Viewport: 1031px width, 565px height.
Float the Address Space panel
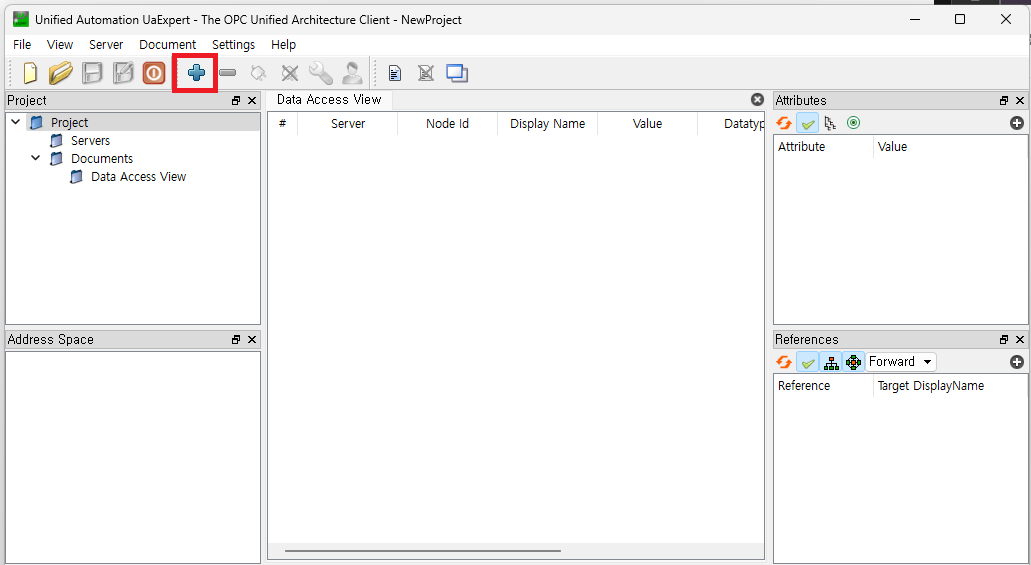pyautogui.click(x=236, y=339)
